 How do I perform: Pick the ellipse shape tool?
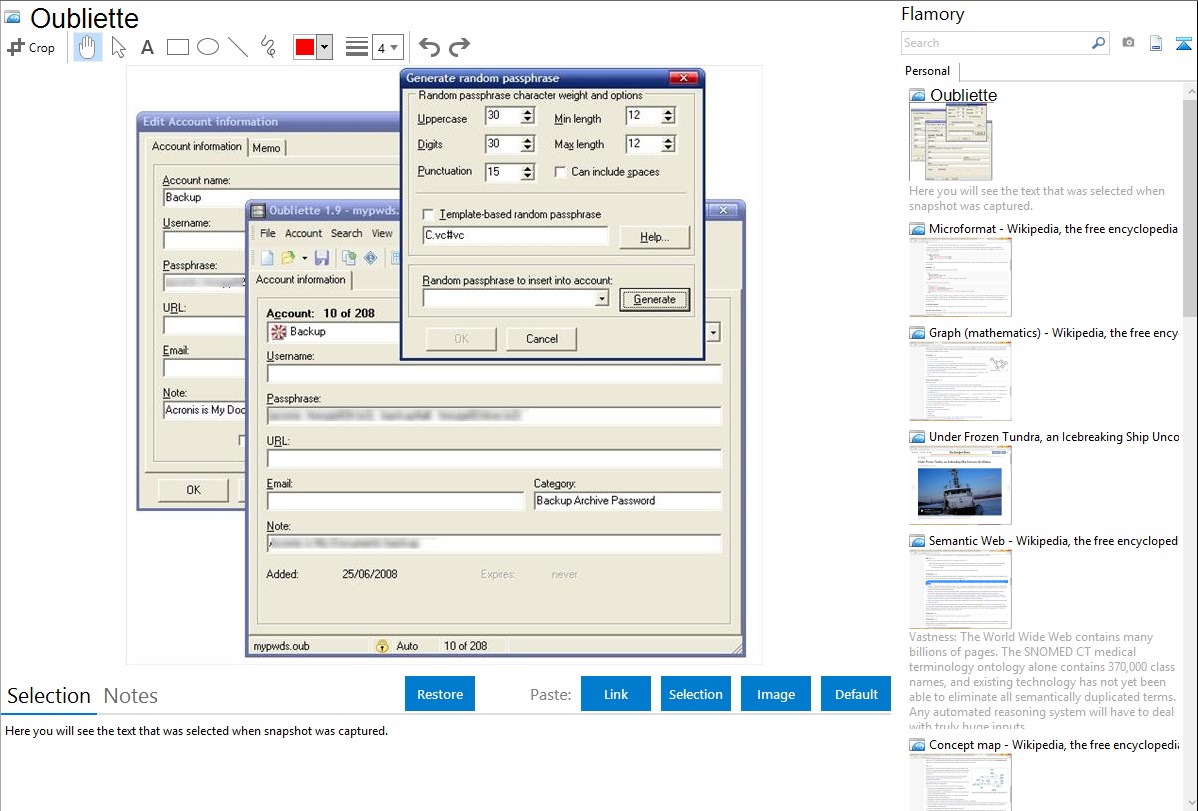[x=208, y=47]
